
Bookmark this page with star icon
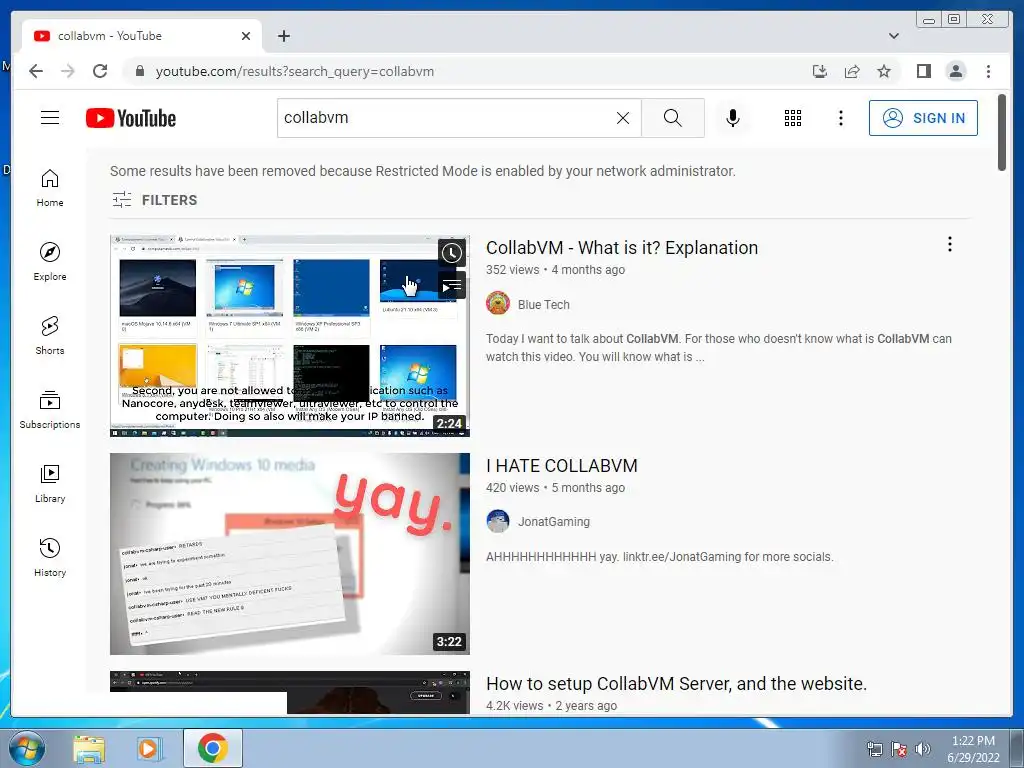884,71
